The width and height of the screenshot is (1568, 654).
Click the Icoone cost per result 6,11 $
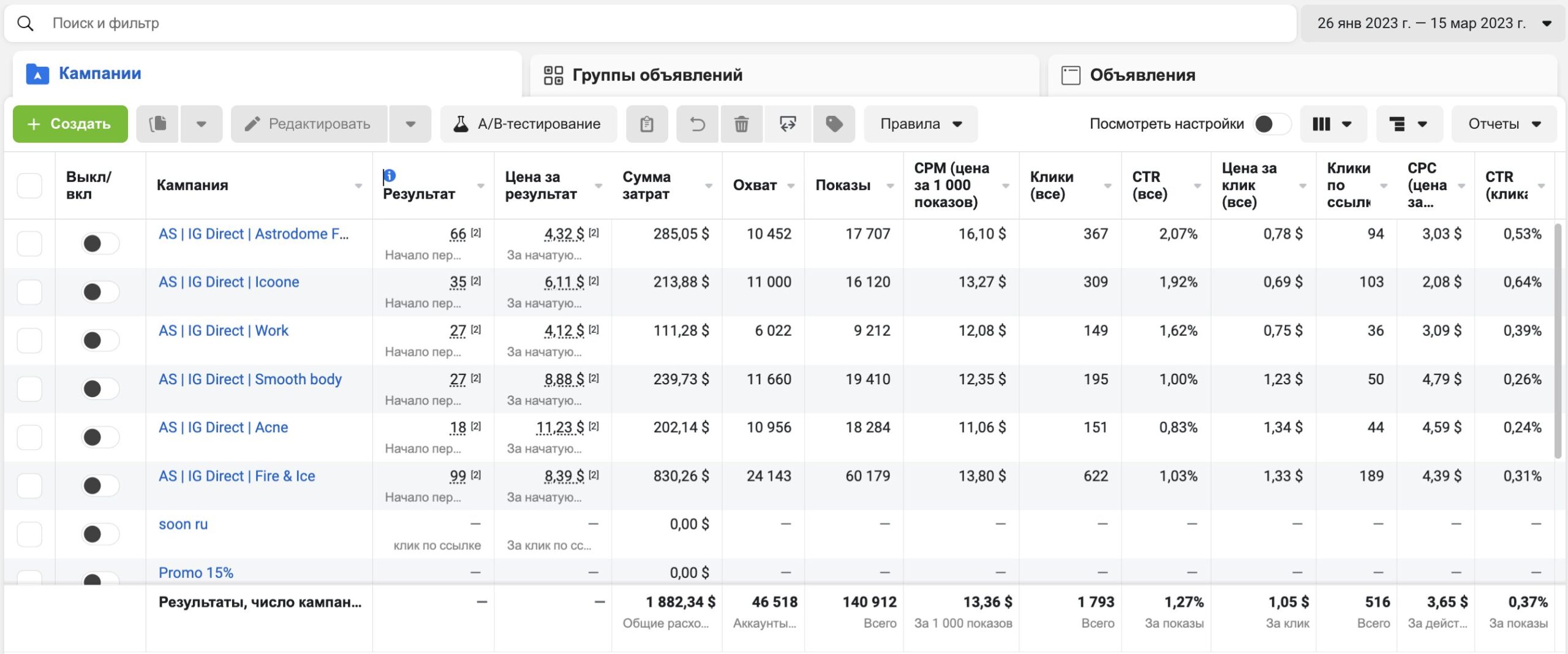(564, 283)
